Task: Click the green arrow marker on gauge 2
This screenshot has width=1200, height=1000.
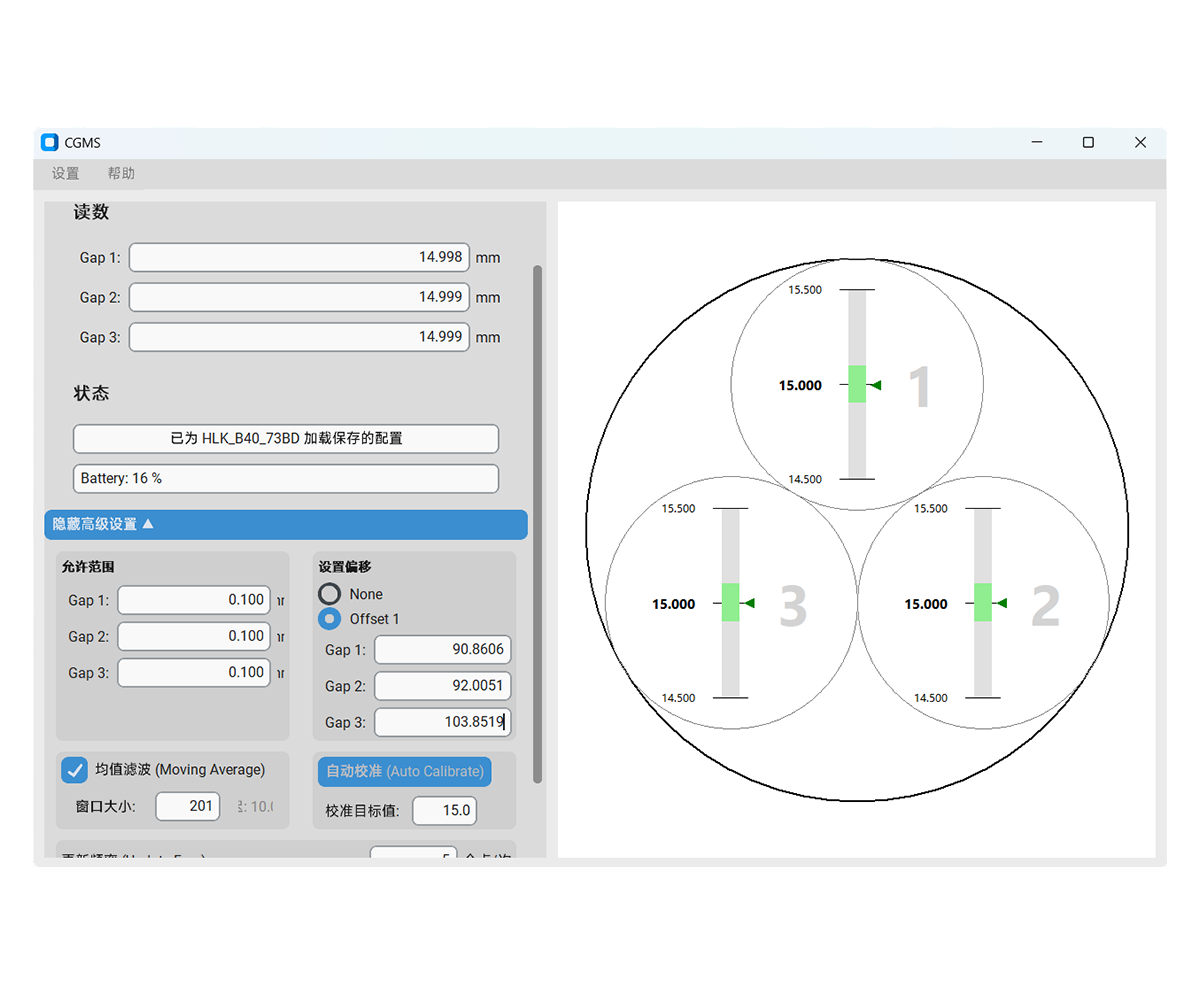Action: point(1001,603)
